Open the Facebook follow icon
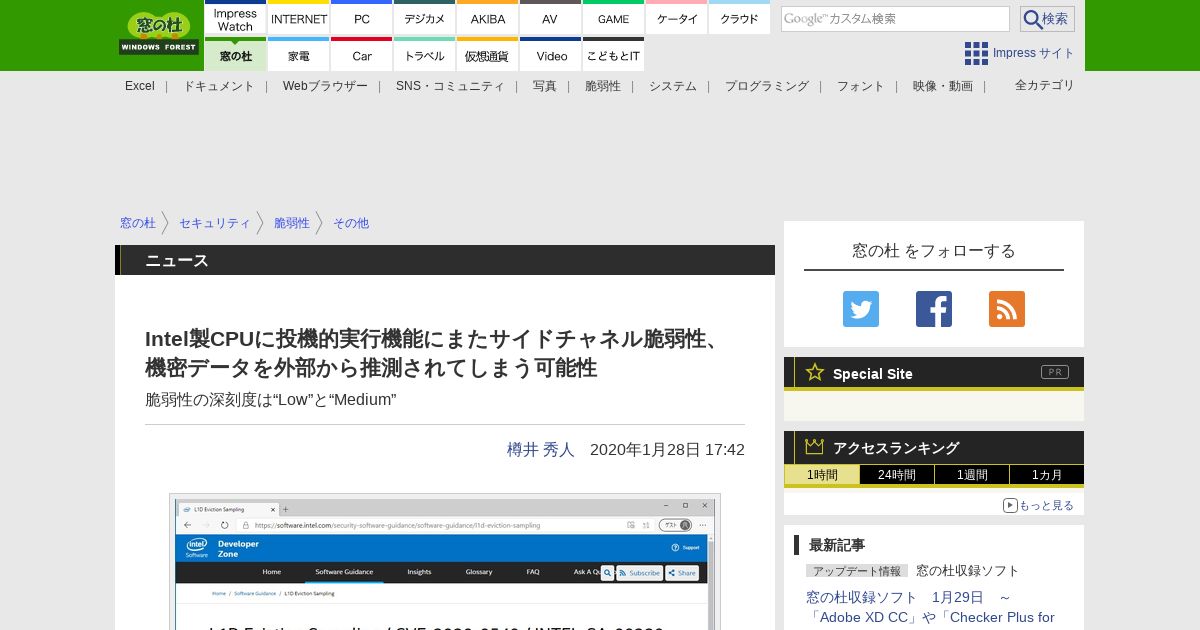This screenshot has height=630, width=1200. tap(934, 309)
